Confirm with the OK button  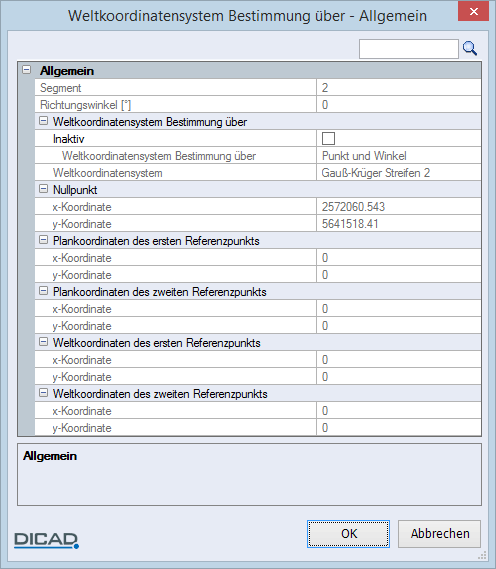tap(348, 534)
